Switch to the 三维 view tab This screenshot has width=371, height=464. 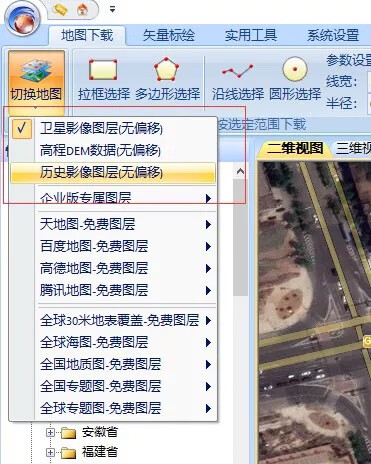pos(353,148)
